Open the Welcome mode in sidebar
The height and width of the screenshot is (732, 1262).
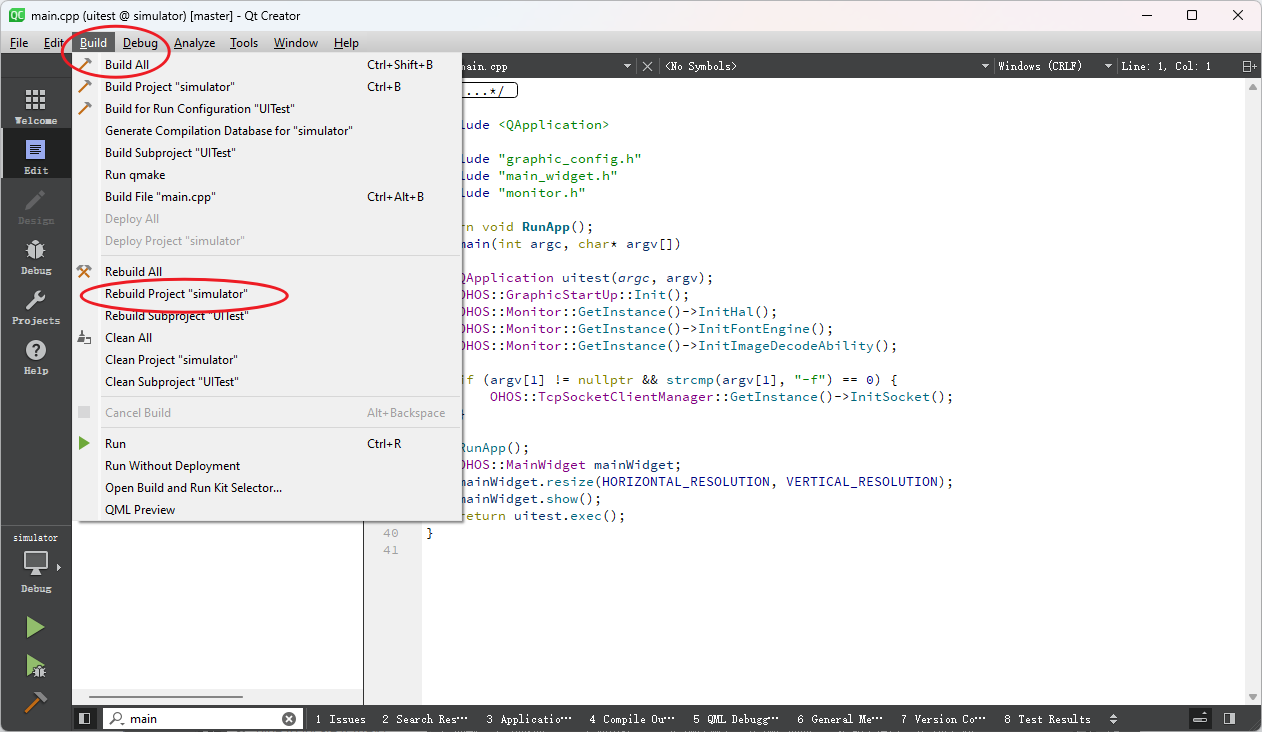pyautogui.click(x=35, y=106)
